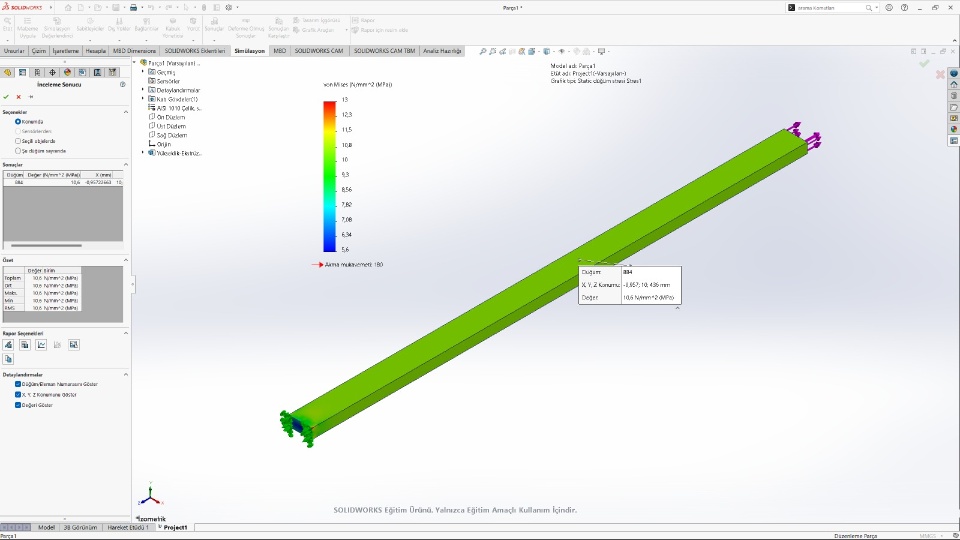The height and width of the screenshot is (540, 960).
Task: Expand Detaylandırmalar tree node
Action: 143,90
